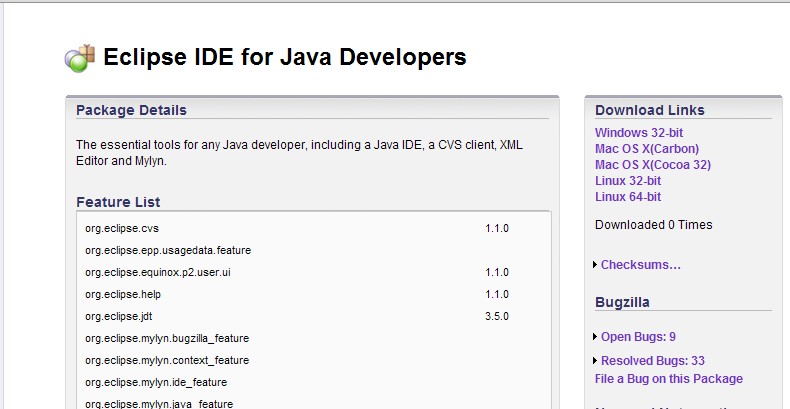
Task: Click the 1.1.0 version beside org.eclipse.help
Action: [497, 294]
